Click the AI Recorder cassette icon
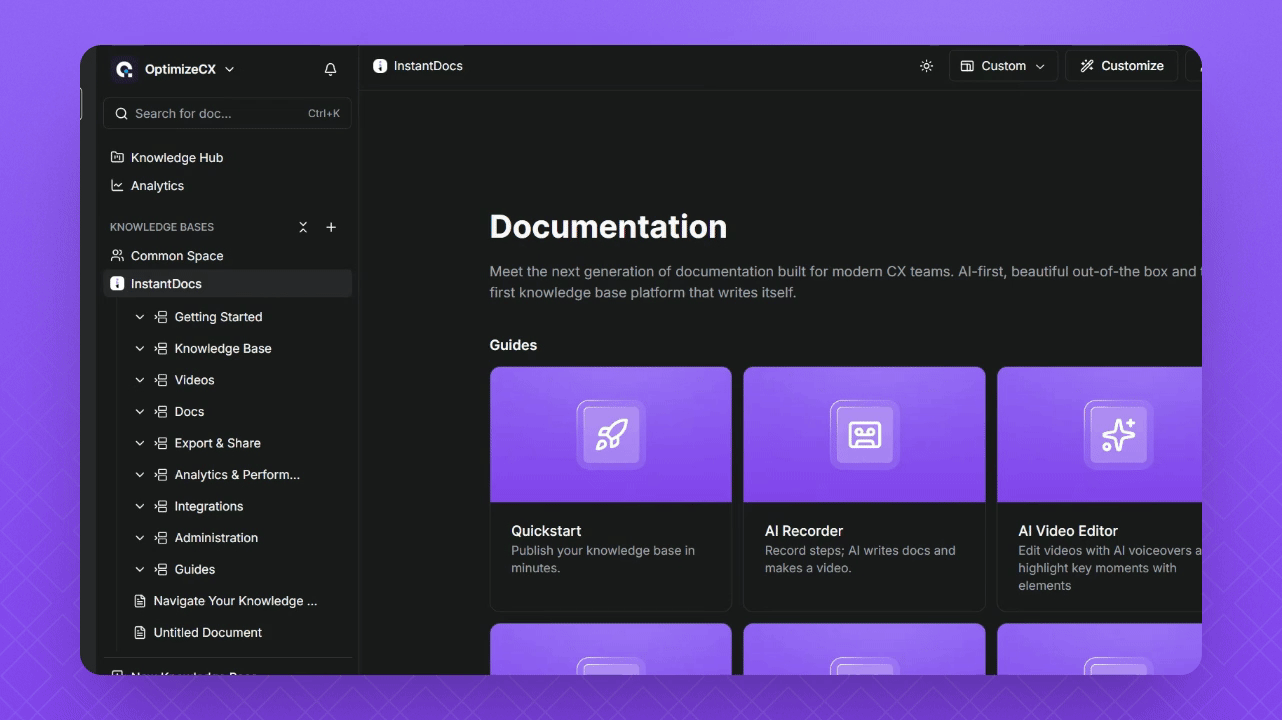The width and height of the screenshot is (1282, 720). [x=864, y=434]
